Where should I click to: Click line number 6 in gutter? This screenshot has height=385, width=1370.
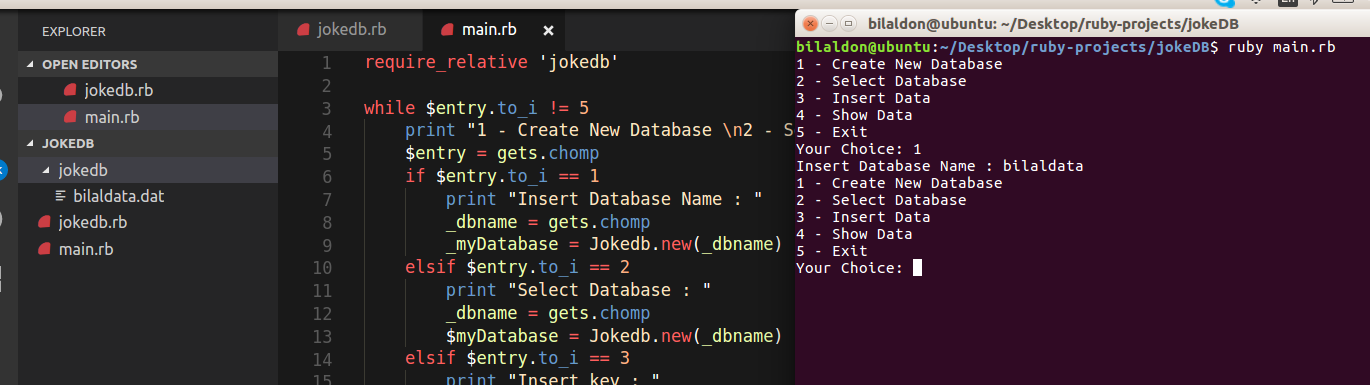pyautogui.click(x=325, y=176)
